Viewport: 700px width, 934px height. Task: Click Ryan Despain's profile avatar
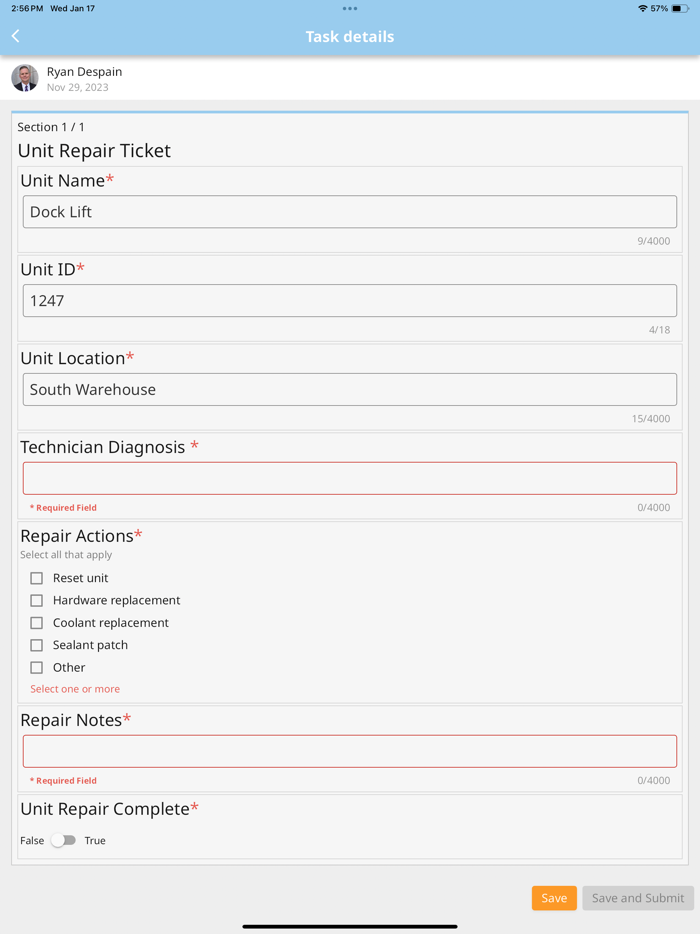click(25, 77)
